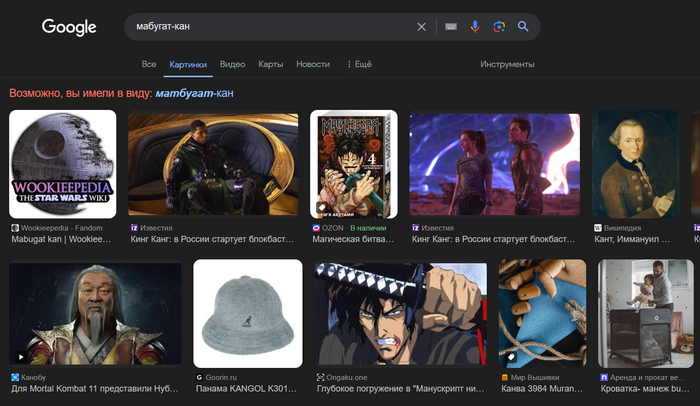Click inside the search input field

270,27
